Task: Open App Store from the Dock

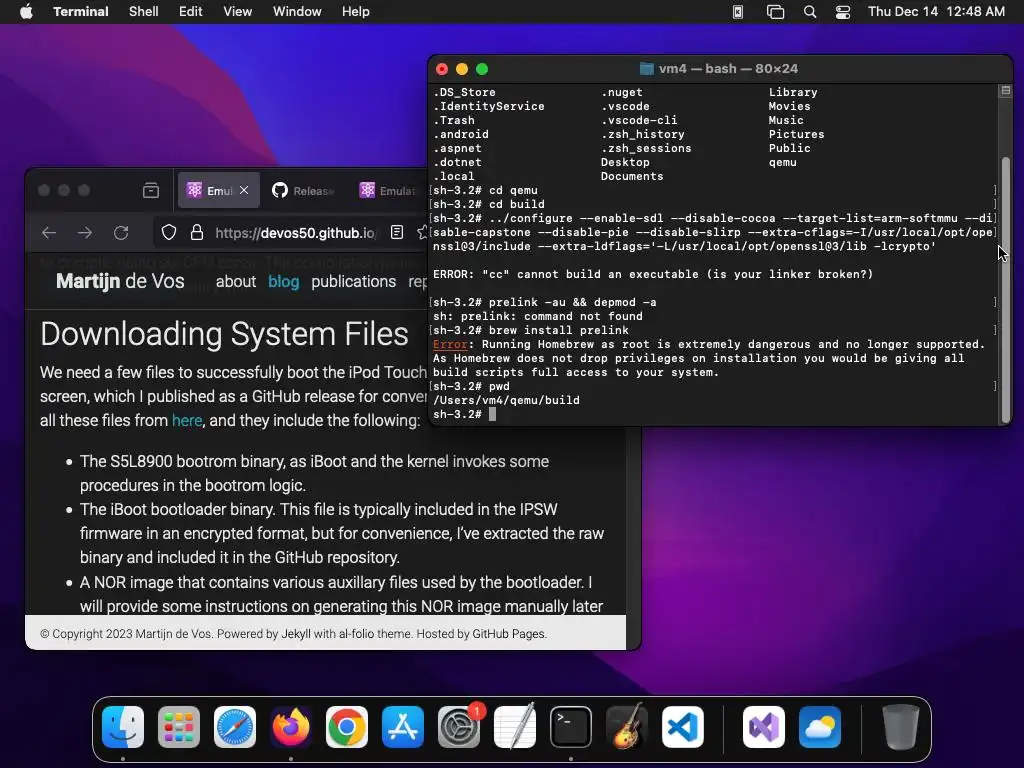Action: [403, 727]
